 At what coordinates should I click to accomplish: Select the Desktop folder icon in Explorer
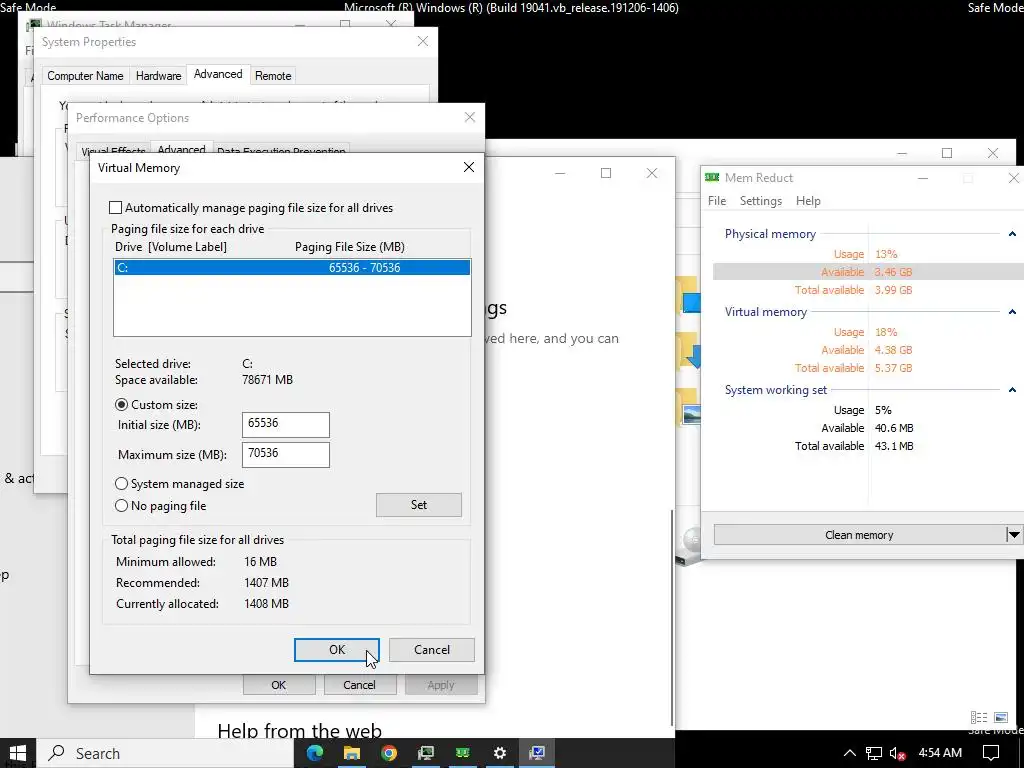688,295
